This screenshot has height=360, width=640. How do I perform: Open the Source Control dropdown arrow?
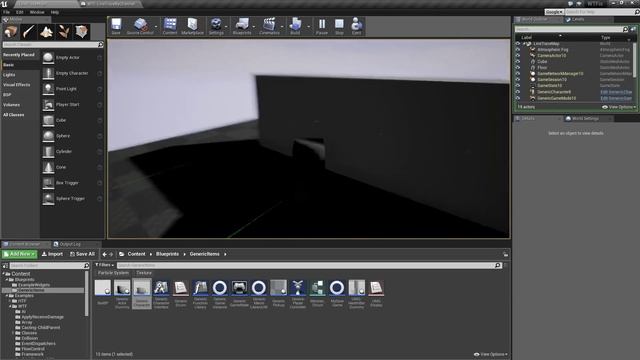tap(156, 27)
